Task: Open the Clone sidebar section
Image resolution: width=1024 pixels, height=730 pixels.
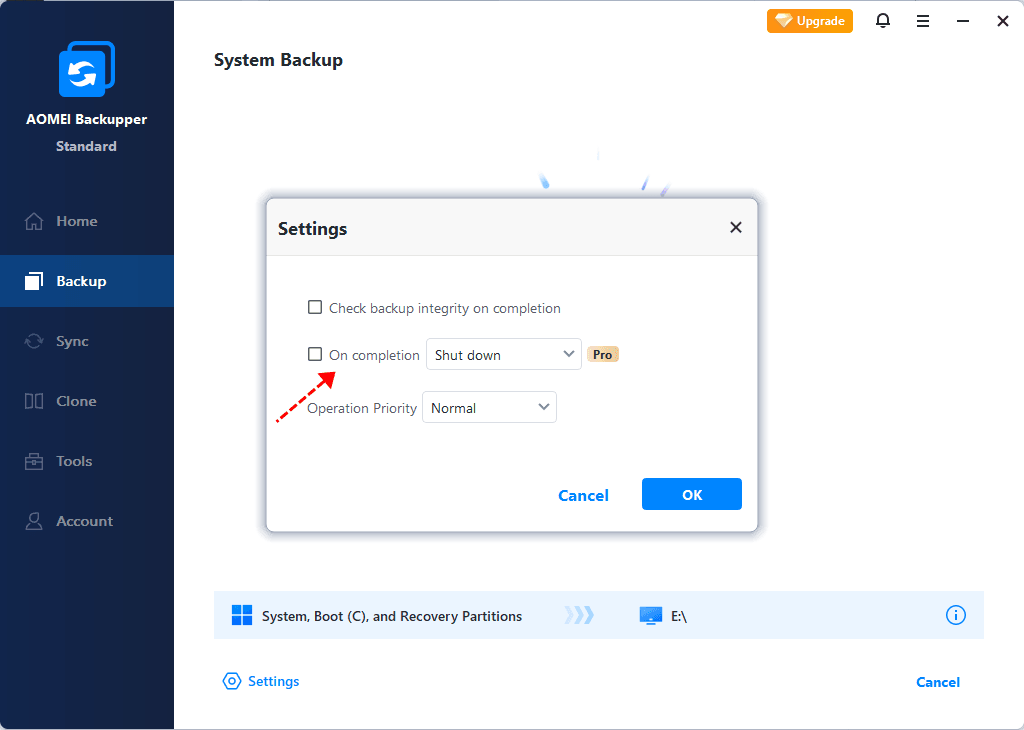Action: tap(76, 401)
